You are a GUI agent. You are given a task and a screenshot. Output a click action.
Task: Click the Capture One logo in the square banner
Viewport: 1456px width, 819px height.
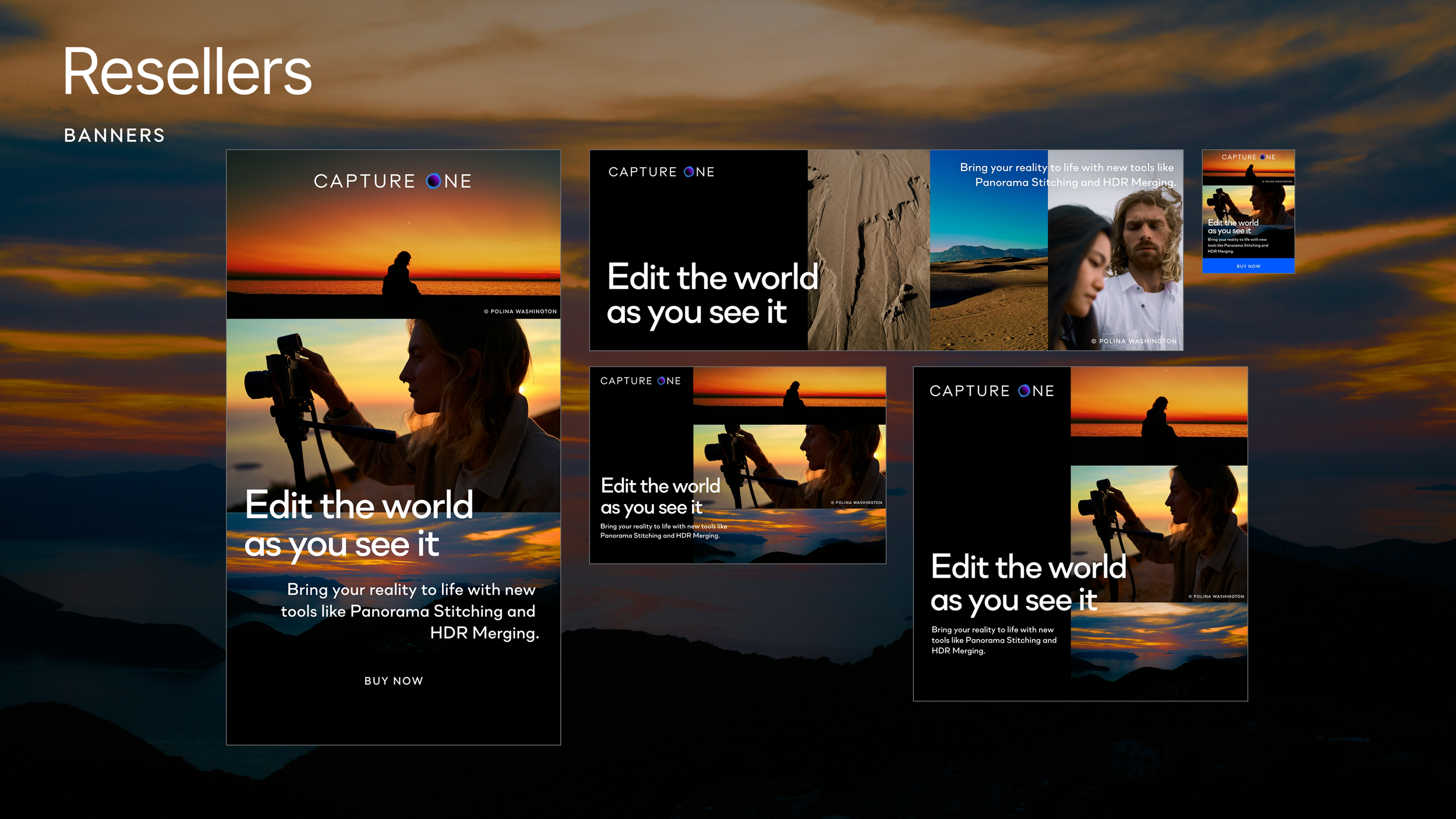tap(992, 391)
